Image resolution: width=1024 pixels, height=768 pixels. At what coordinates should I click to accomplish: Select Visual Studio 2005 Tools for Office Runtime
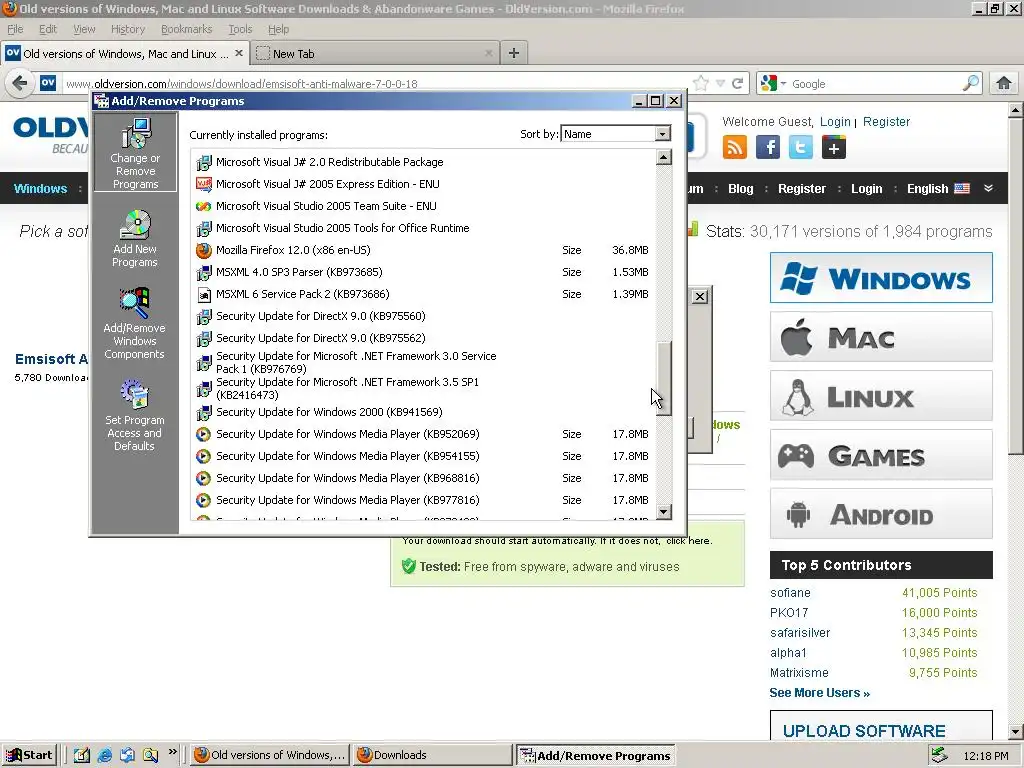click(x=423, y=228)
